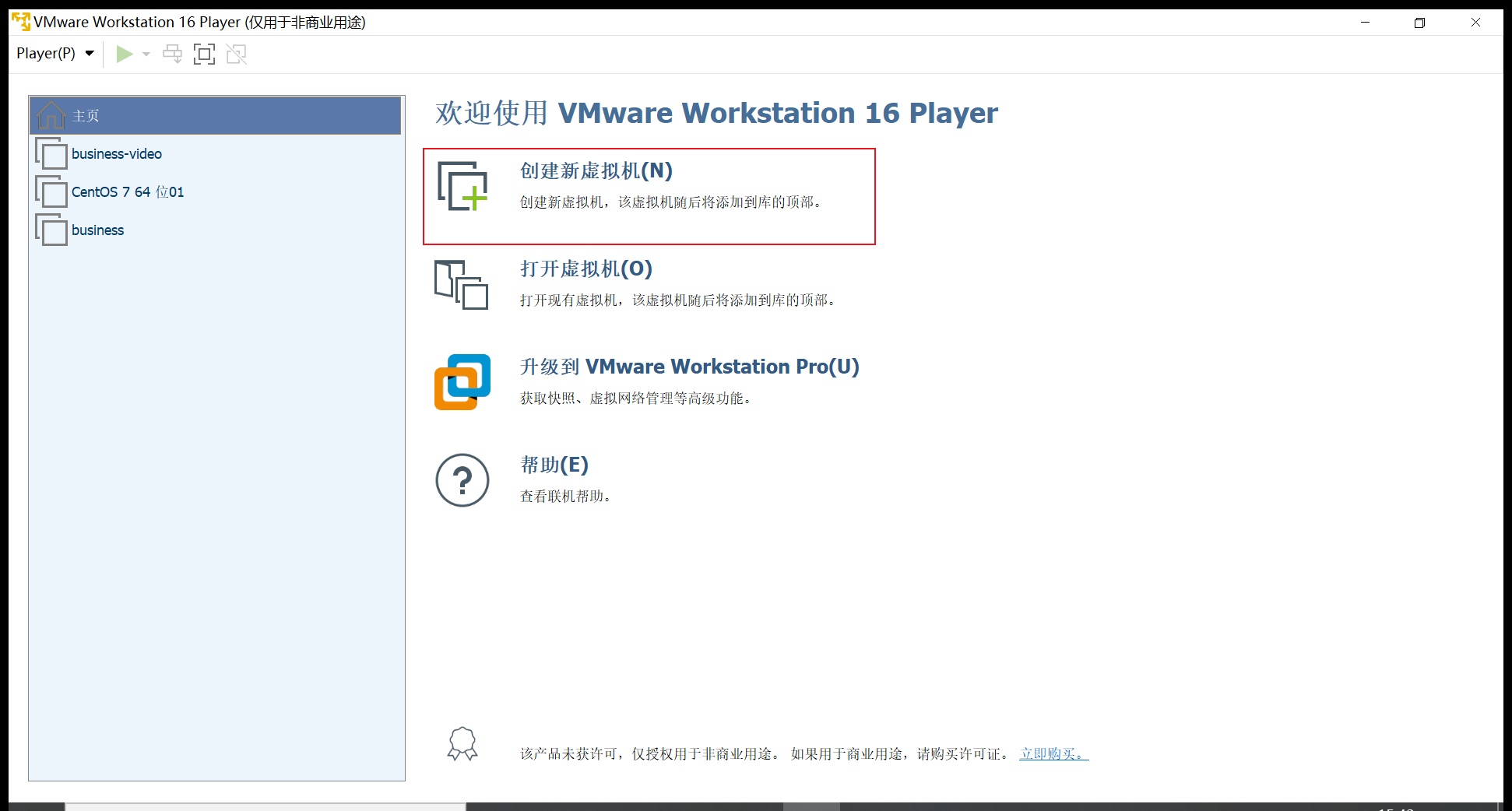Click text 查看联机帮助
This screenshot has height=811, width=1512.
(x=567, y=497)
